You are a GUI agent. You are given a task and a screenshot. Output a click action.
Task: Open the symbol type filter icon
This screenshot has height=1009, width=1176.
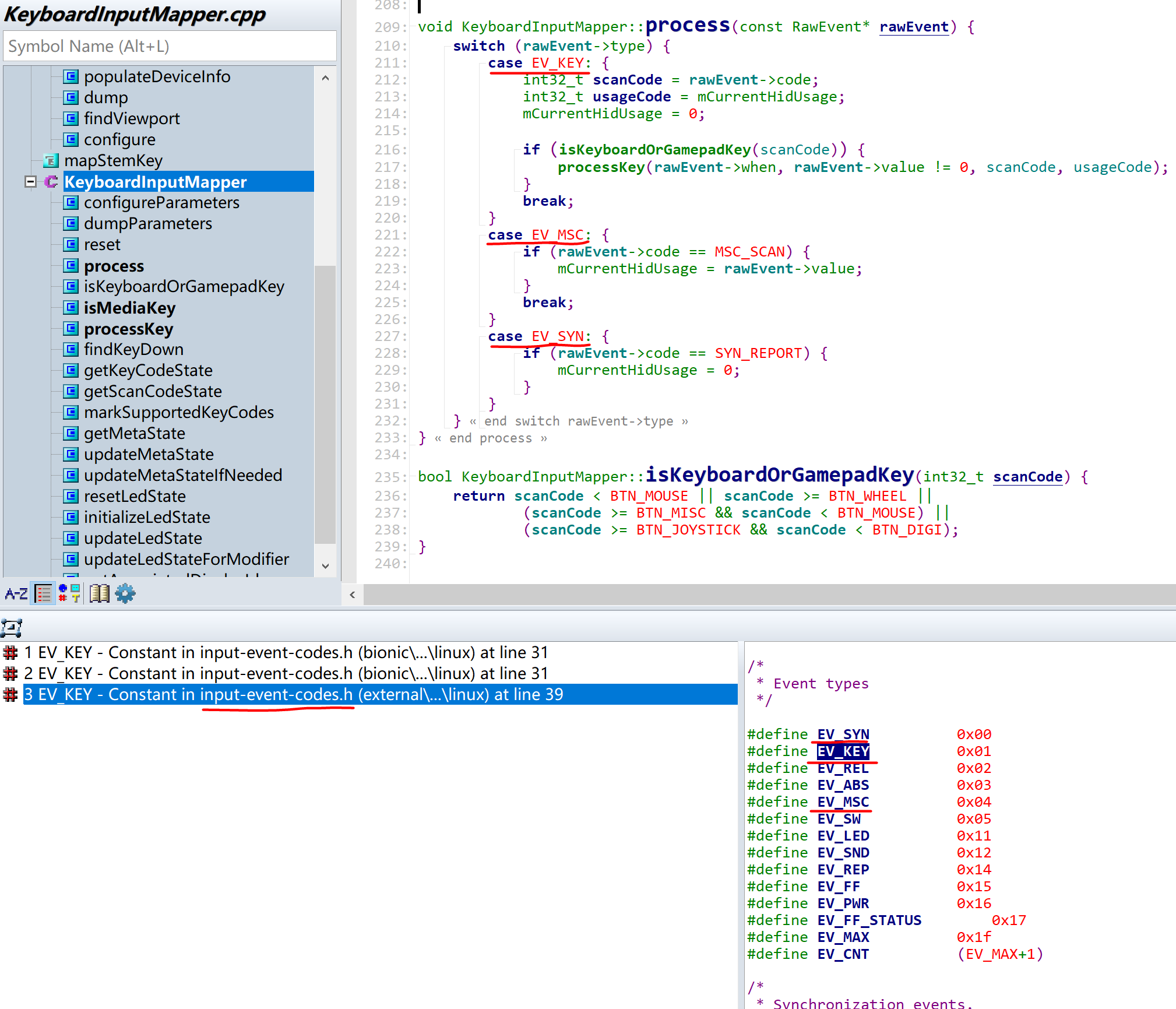coord(69,594)
